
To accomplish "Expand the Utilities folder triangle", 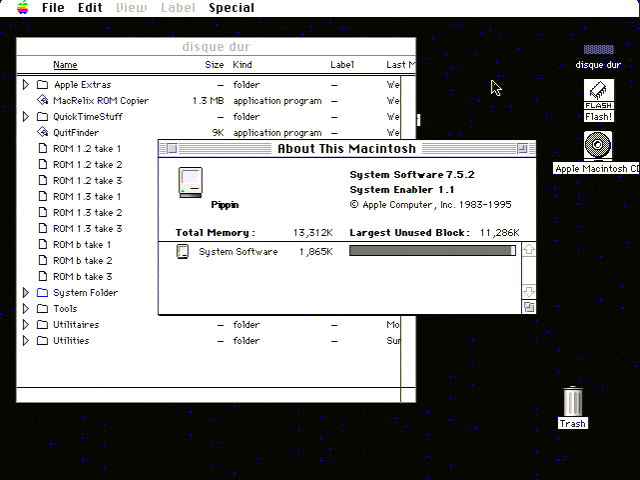I will [26, 340].
